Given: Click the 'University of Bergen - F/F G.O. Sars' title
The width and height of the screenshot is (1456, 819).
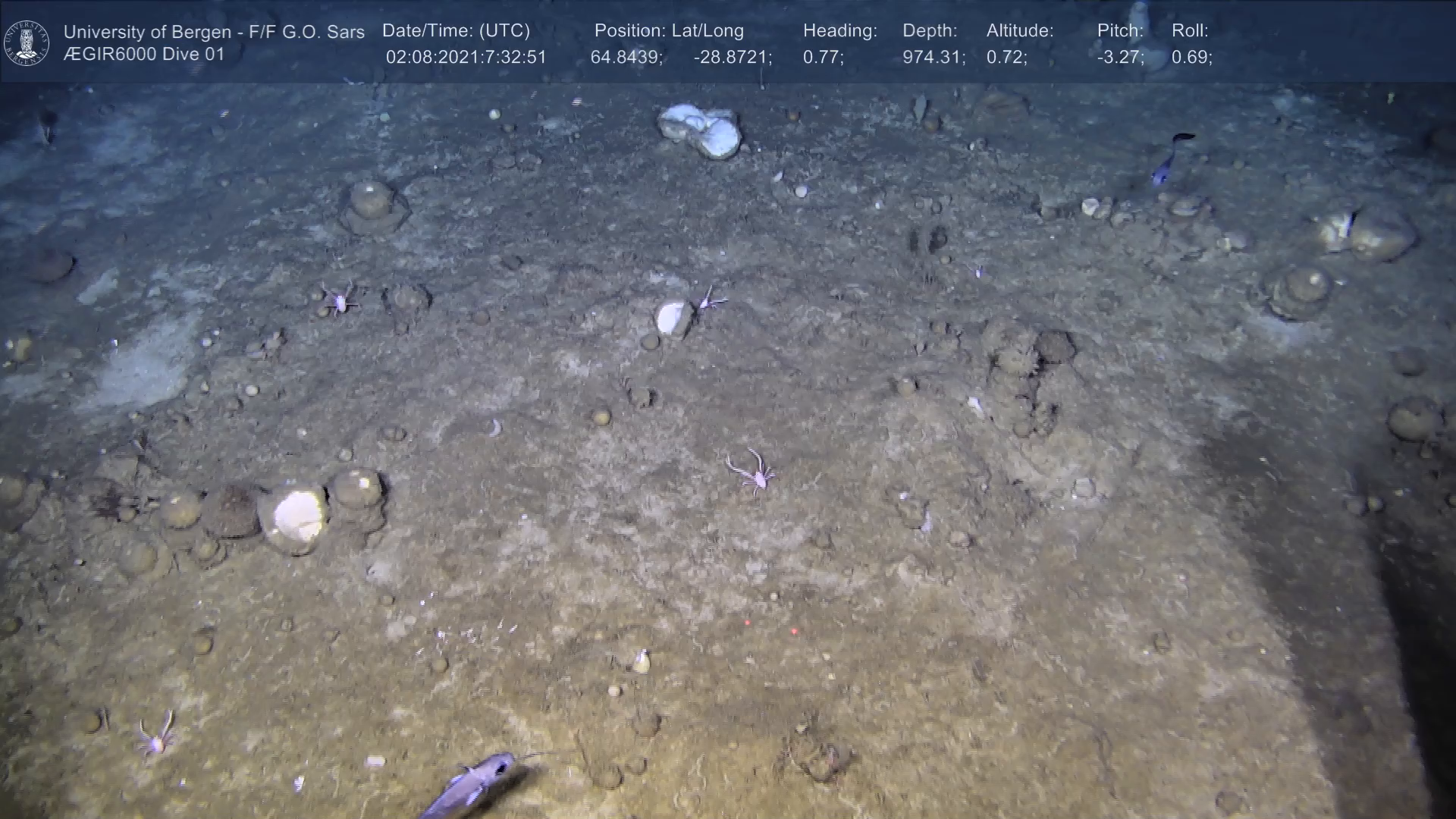Looking at the screenshot, I should (214, 32).
